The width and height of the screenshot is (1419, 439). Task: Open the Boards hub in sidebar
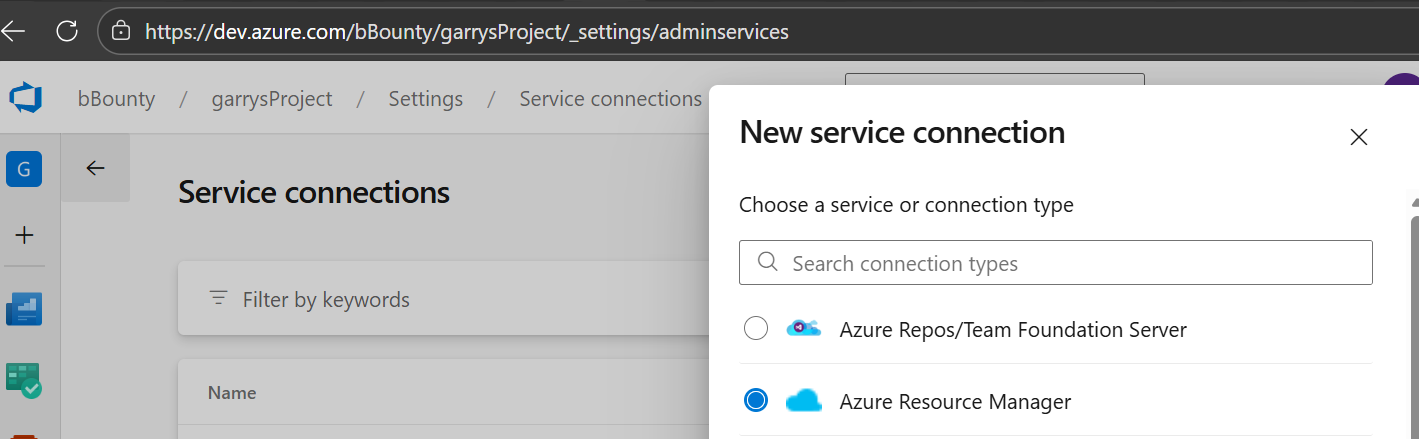pyautogui.click(x=24, y=380)
